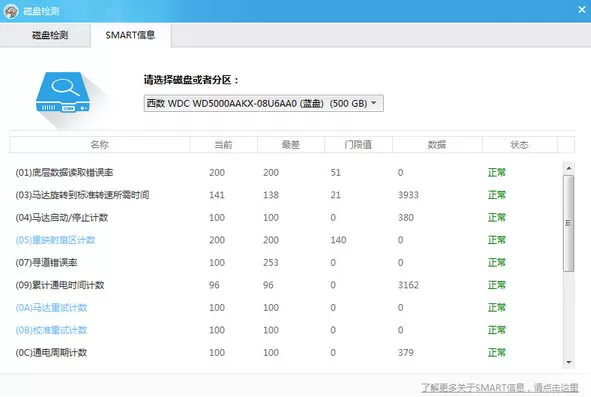Click the 请选择磁盘或者分区 label

tap(191, 80)
